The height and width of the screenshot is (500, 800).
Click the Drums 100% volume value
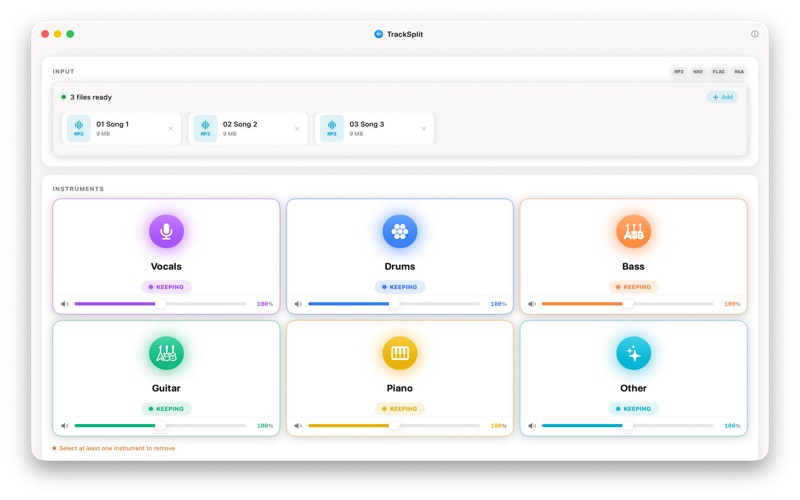(498, 304)
